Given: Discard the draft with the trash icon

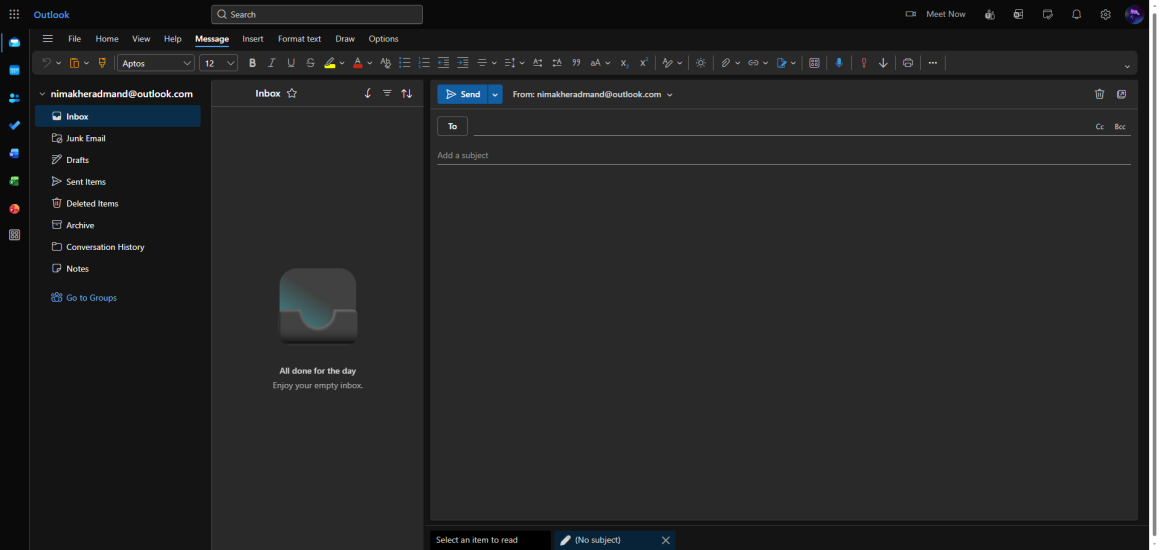Looking at the screenshot, I should click(1100, 94).
